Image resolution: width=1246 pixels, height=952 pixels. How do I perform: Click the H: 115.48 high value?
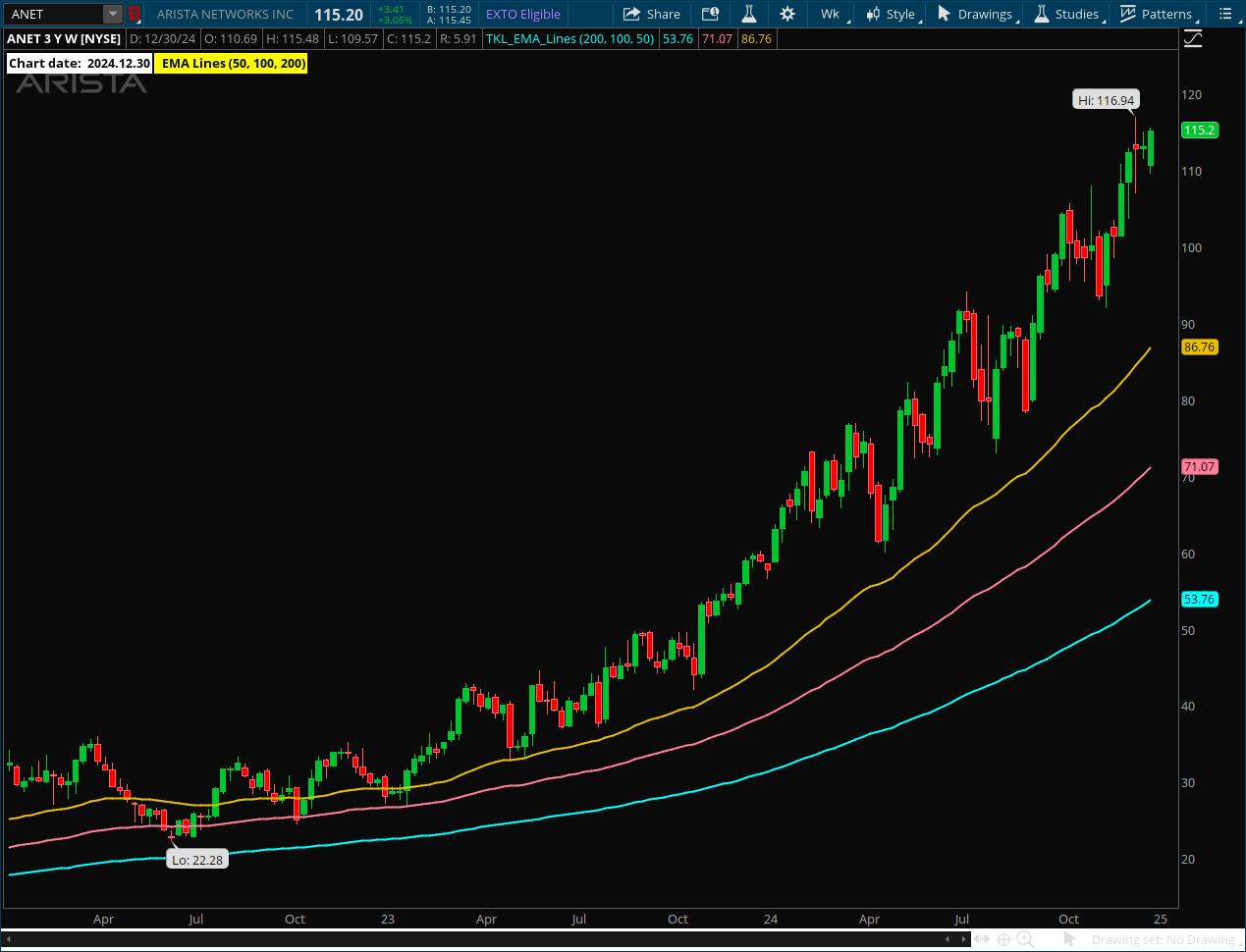tap(293, 38)
